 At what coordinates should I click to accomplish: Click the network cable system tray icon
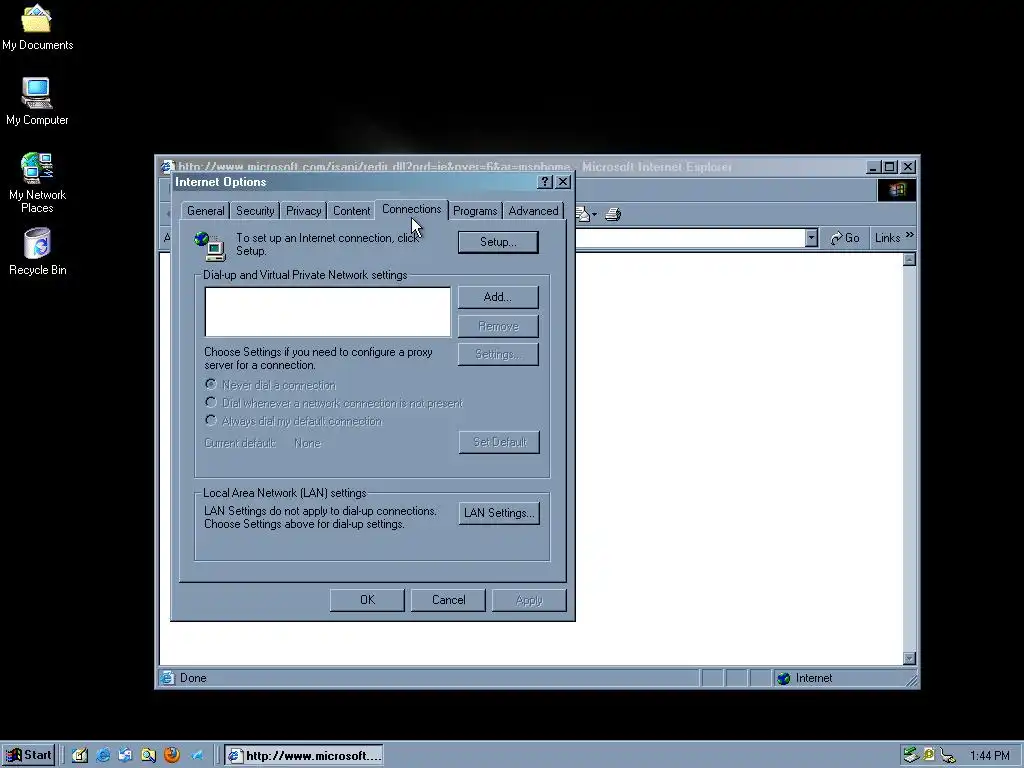coord(948,756)
